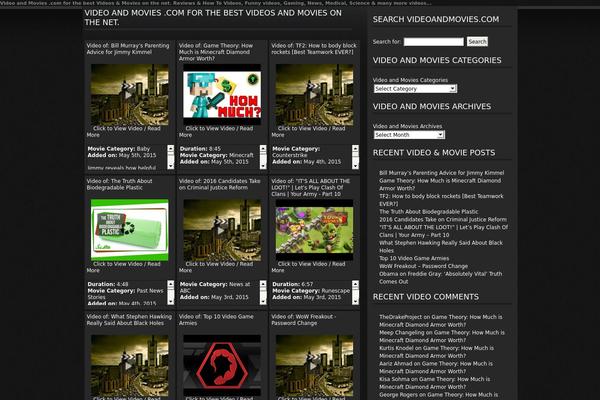
Task: Open TheDrakeProject's comment link
Action: 440,321
